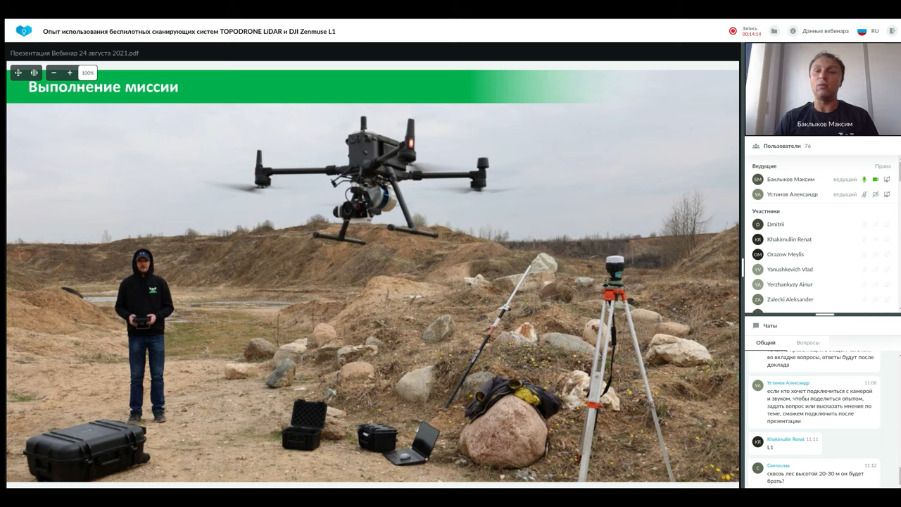
Task: Click participant Khakimullin Renat in list
Action: point(789,239)
